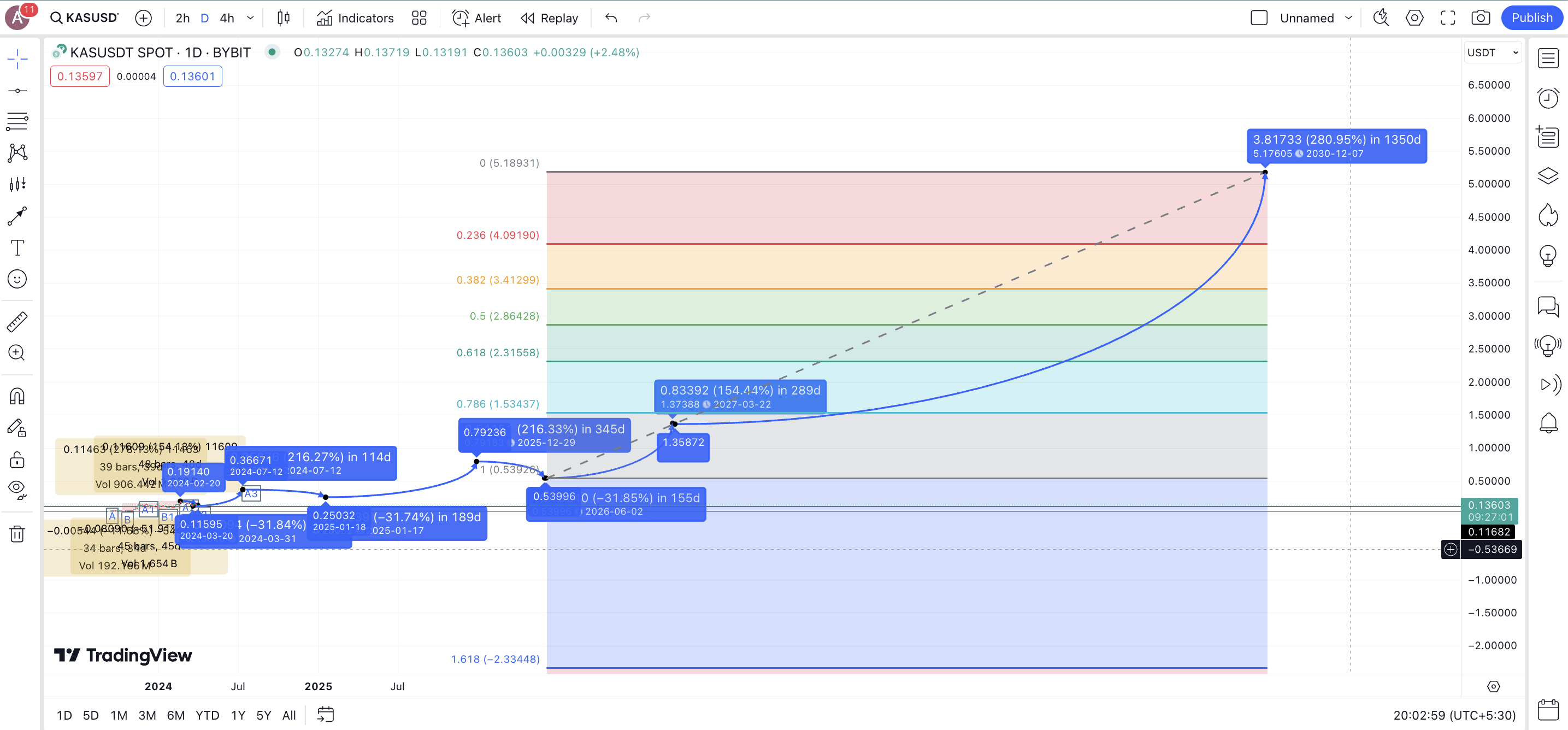
Task: Click the KASUSD symbol search field
Action: pyautogui.click(x=85, y=17)
